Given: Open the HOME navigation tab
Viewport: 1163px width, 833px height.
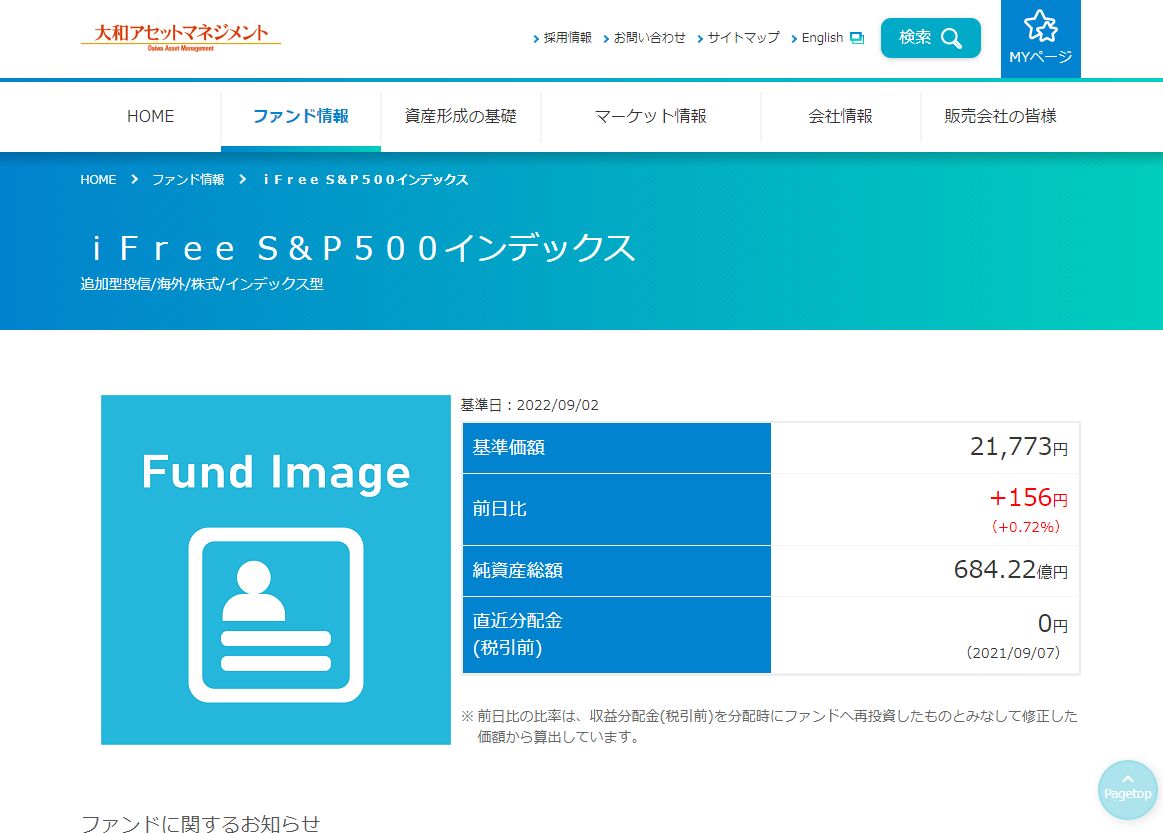Looking at the screenshot, I should tap(151, 116).
